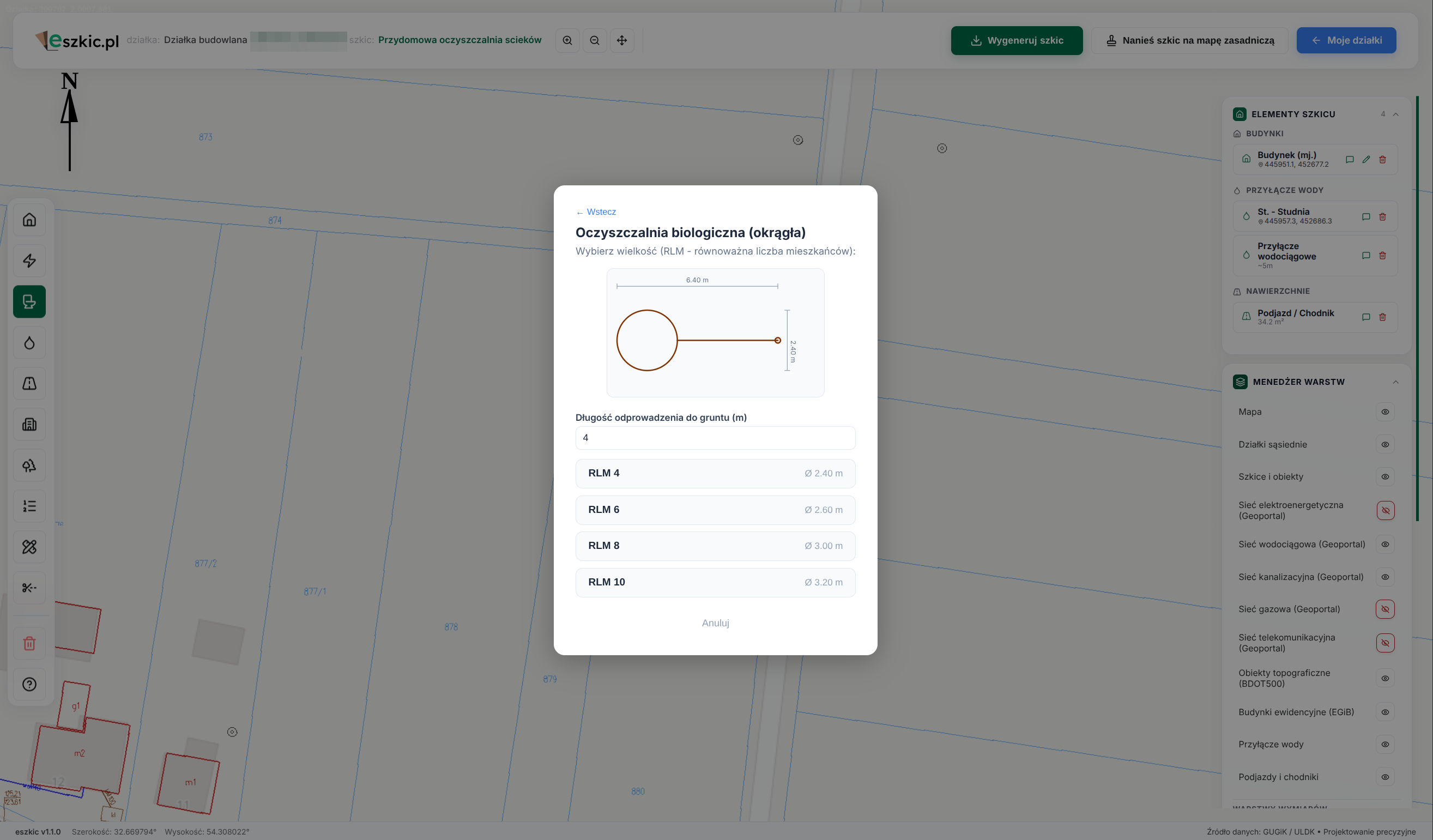Open Moje działki
Screen dimensions: 1433x840
(1346, 40)
